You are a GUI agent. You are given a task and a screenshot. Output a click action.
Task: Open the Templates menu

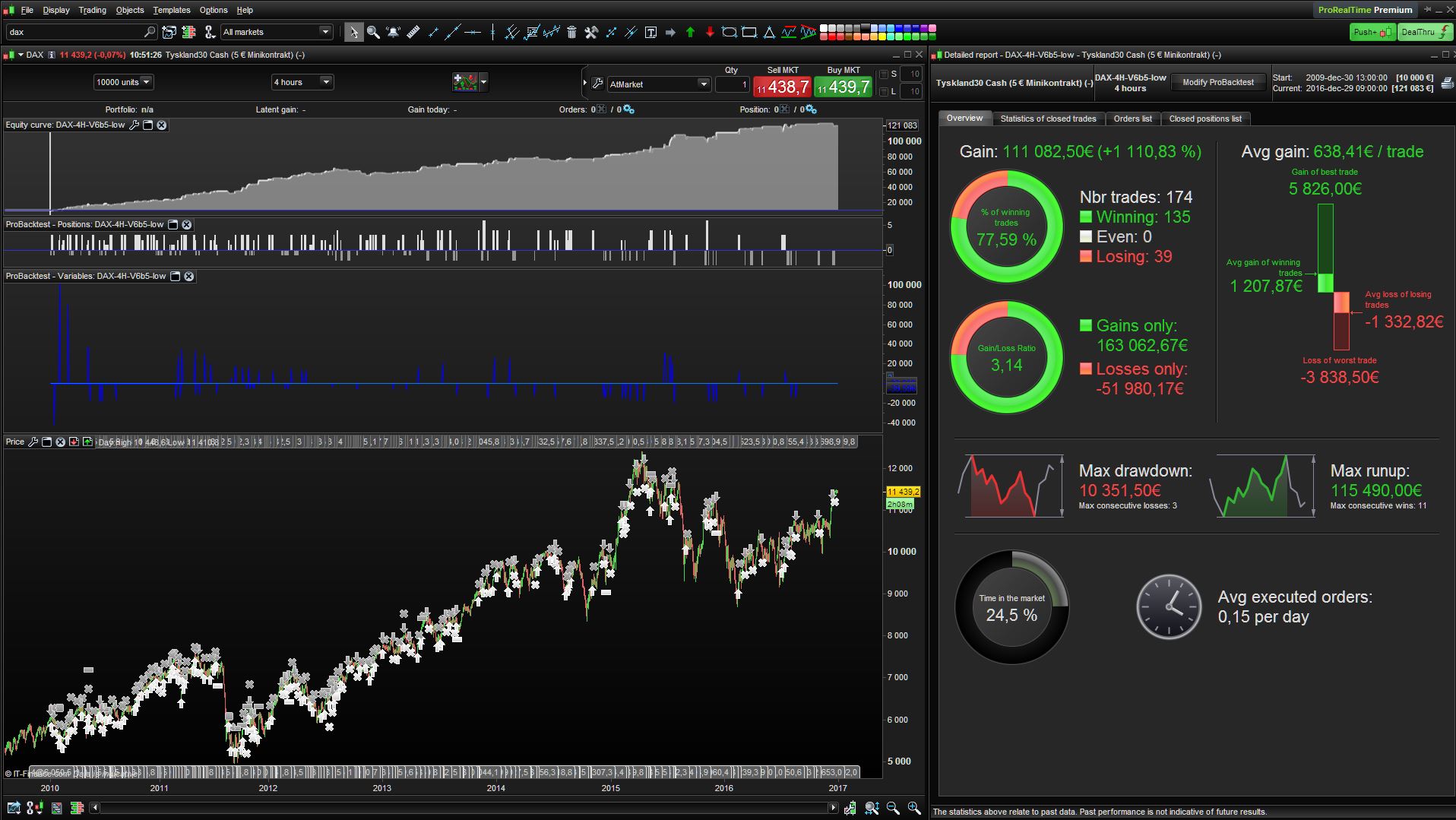pyautogui.click(x=172, y=10)
